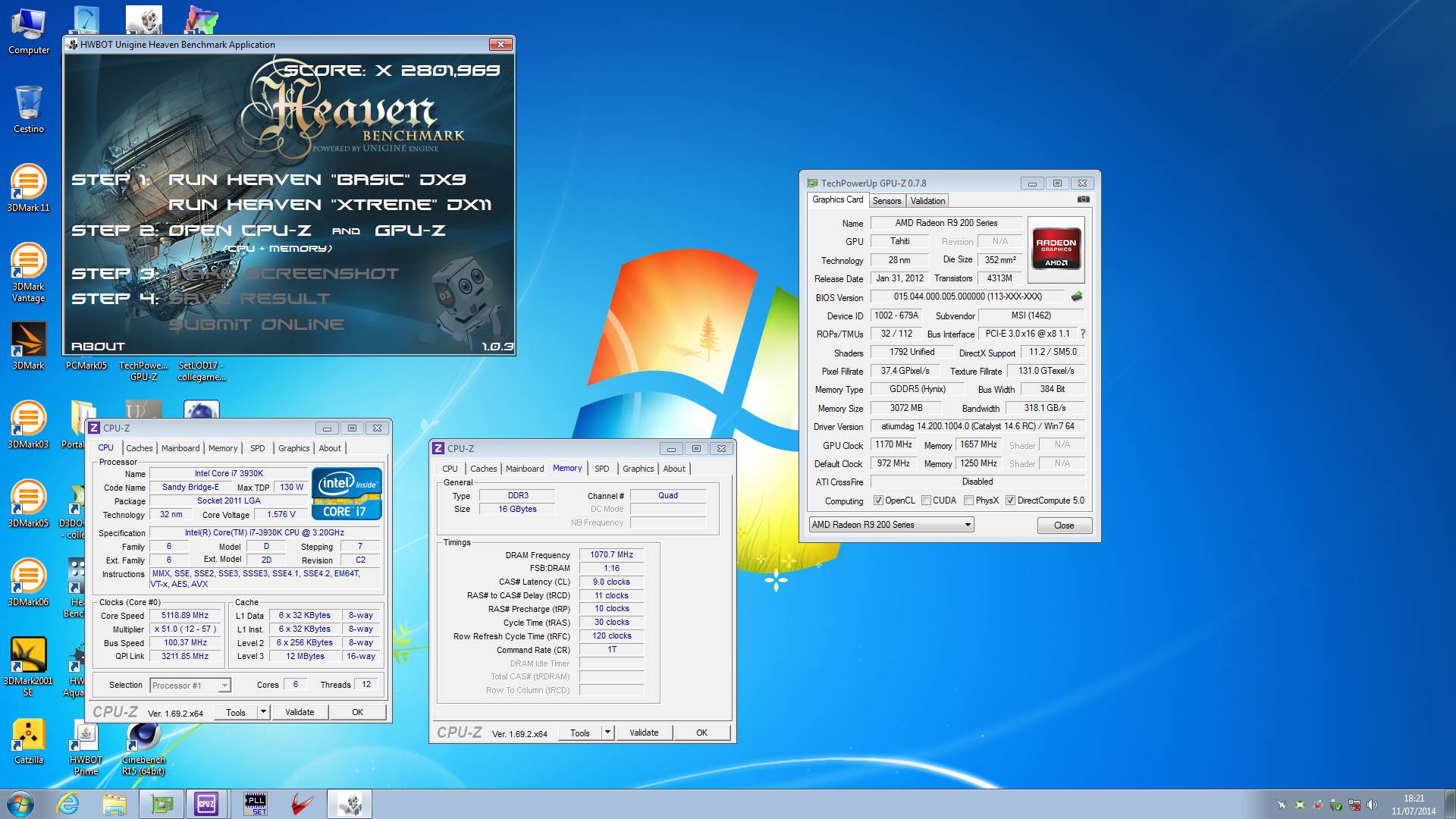Screen dimensions: 1456x819
Task: Open About tab in CPU-Z CPU window
Action: pyautogui.click(x=330, y=448)
